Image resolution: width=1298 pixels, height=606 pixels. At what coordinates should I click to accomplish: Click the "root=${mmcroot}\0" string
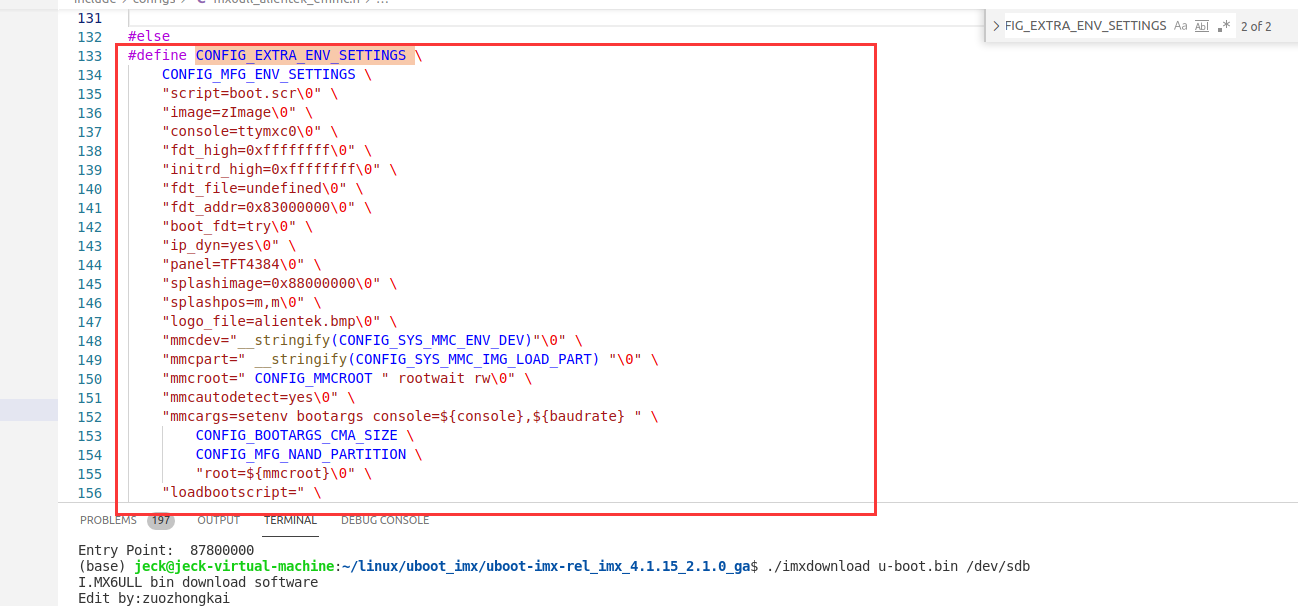pyautogui.click(x=275, y=474)
